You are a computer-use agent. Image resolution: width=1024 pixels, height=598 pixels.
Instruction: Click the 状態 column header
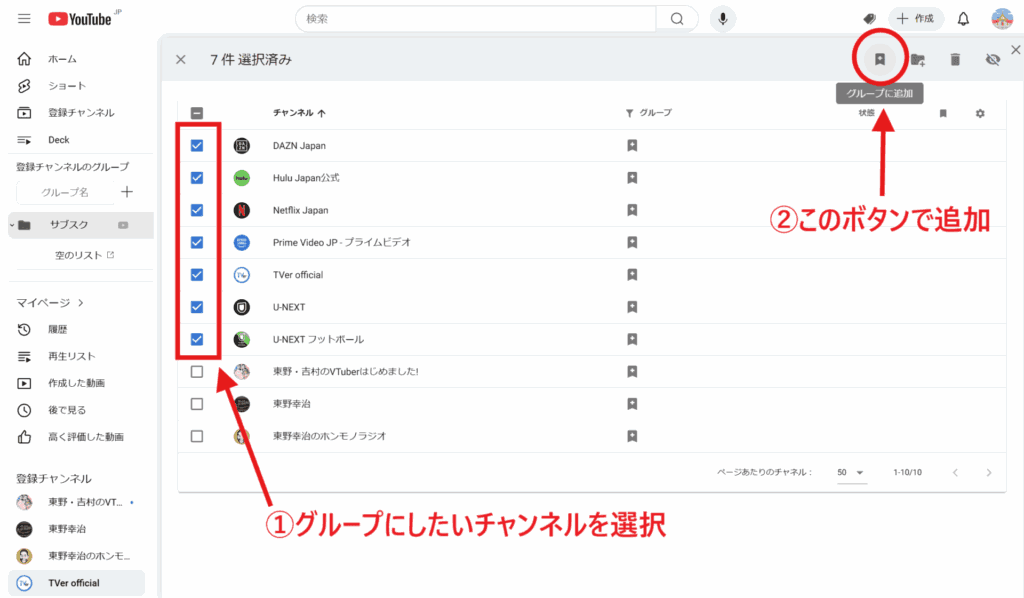866,113
